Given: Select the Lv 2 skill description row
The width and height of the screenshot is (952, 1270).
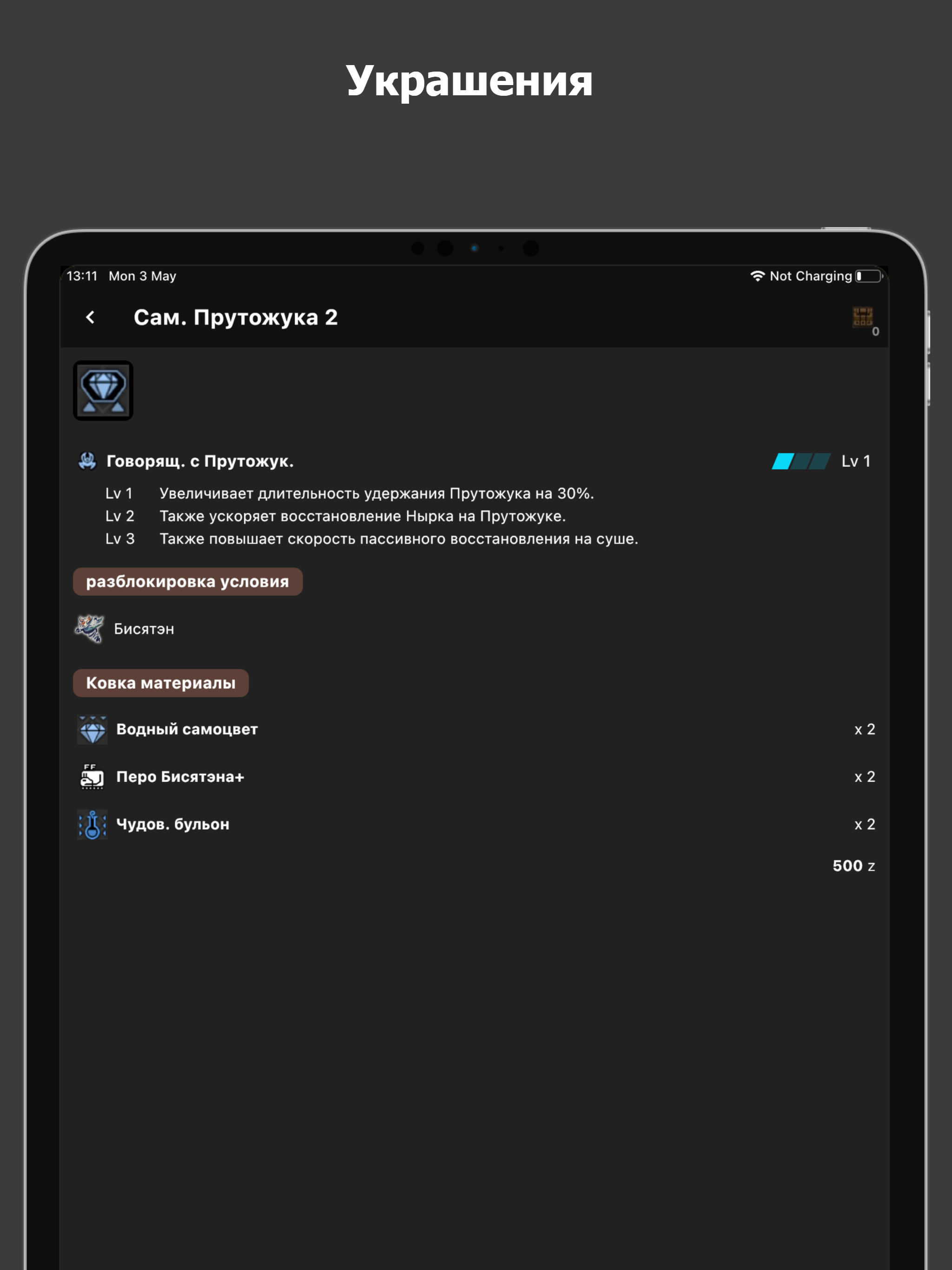Looking at the screenshot, I should [x=336, y=516].
